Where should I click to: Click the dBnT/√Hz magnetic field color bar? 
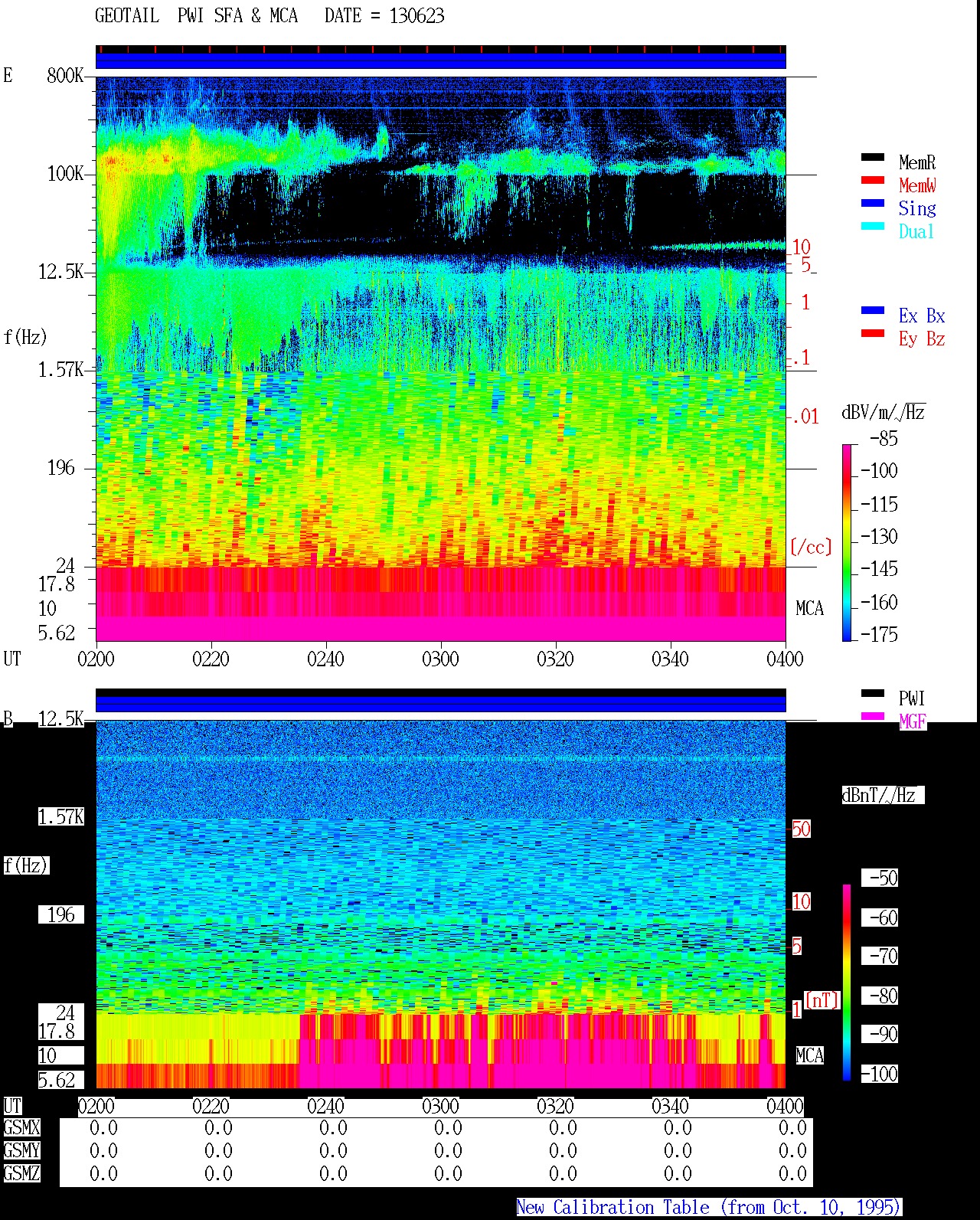pos(847,983)
